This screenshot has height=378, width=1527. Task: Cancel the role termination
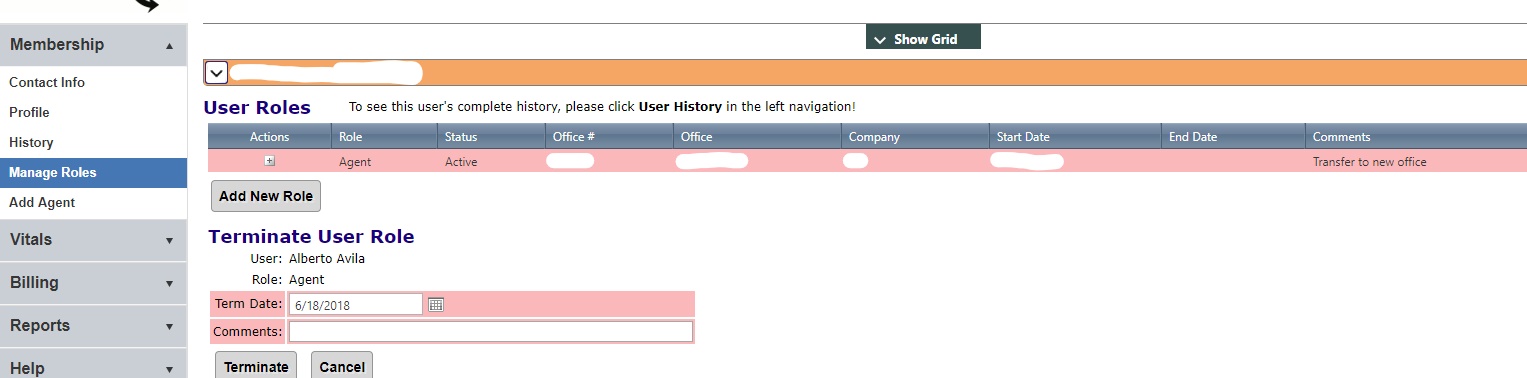[x=342, y=366]
